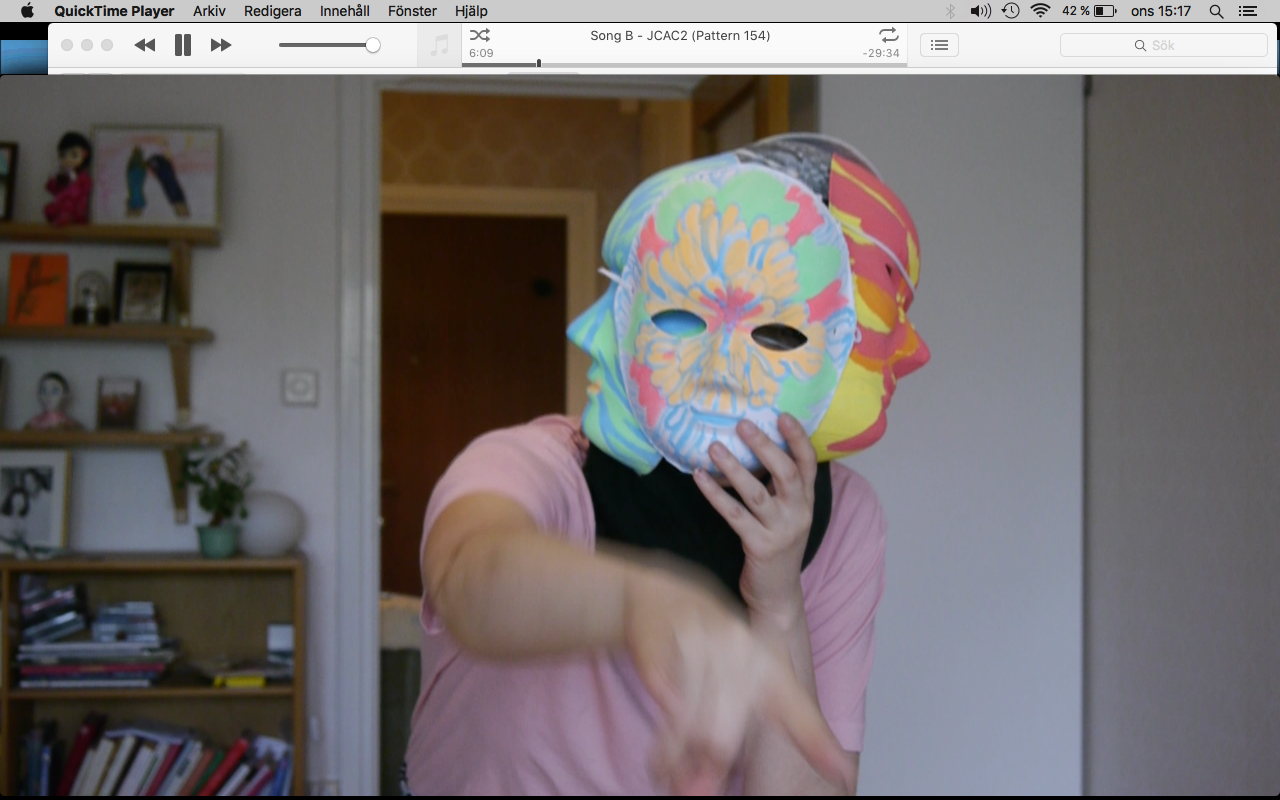Open the Innehåll menu
Image resolution: width=1280 pixels, height=800 pixels.
pyautogui.click(x=345, y=11)
